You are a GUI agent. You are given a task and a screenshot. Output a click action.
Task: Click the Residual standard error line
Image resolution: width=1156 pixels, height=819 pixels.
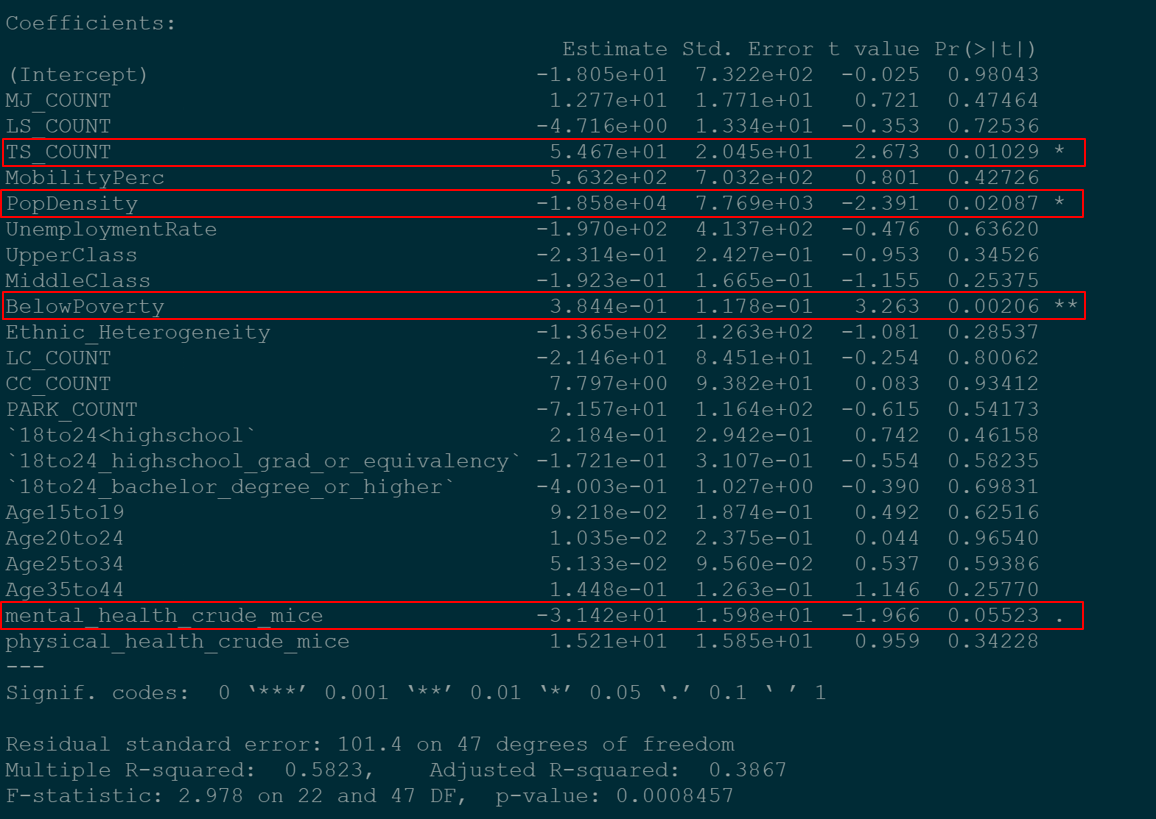coord(369,745)
